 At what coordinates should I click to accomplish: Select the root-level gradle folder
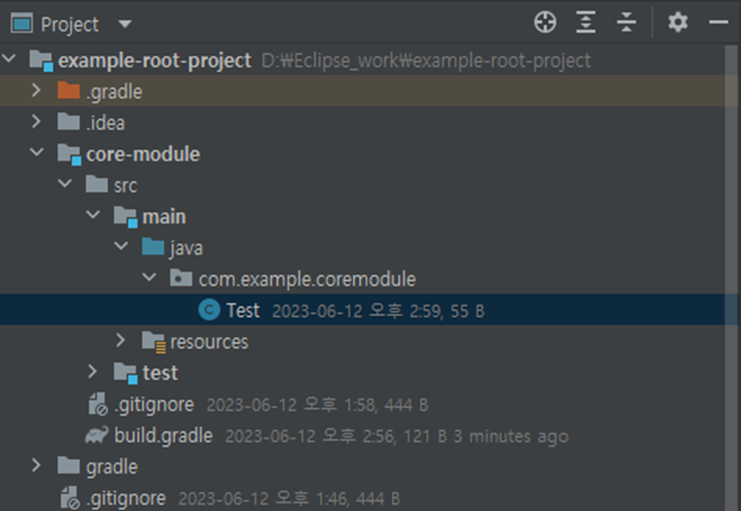tap(111, 466)
